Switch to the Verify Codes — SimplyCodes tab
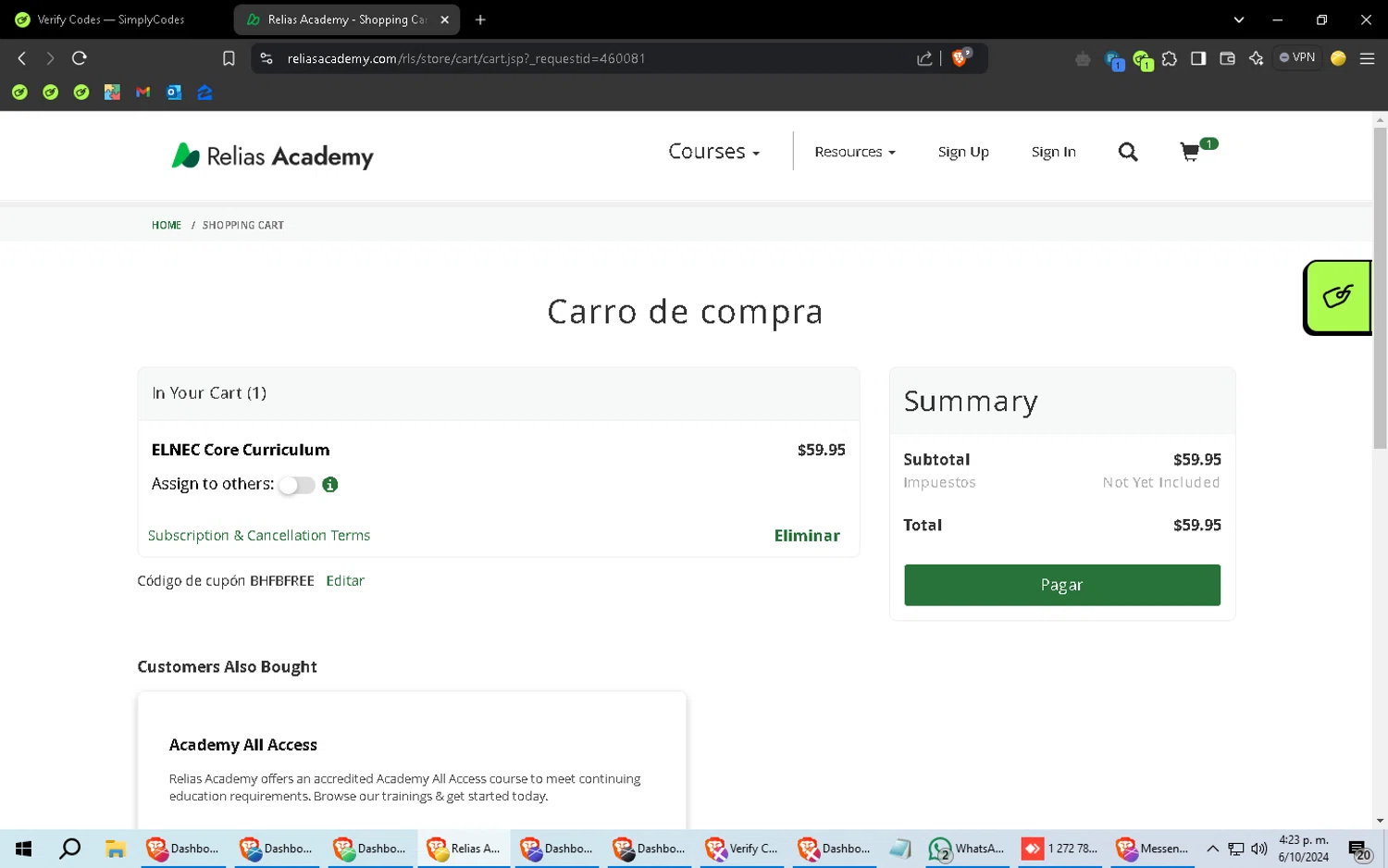This screenshot has width=1388, height=868. (x=111, y=19)
